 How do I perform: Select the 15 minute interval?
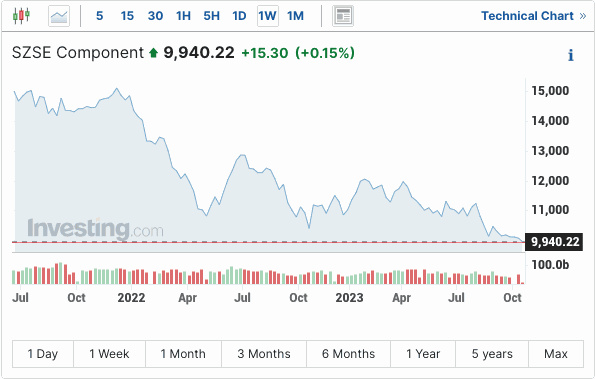pyautogui.click(x=127, y=16)
